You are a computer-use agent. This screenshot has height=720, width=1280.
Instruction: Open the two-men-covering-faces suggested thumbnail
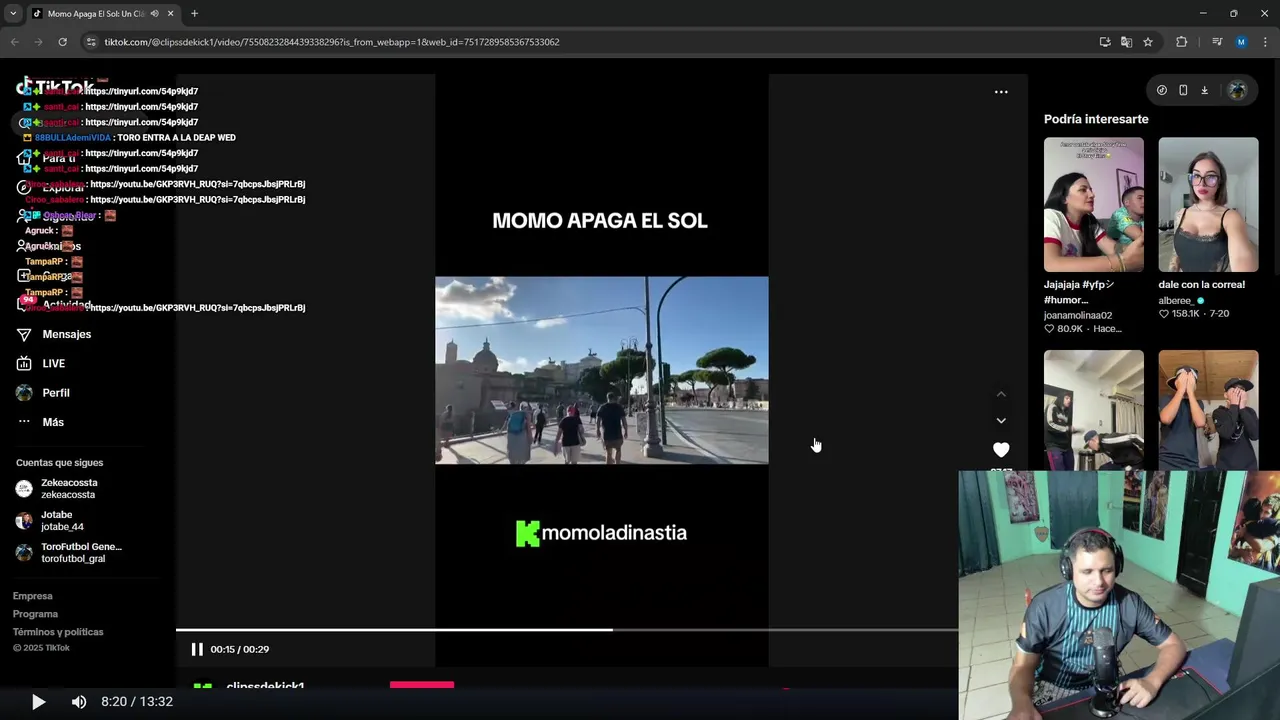click(1208, 410)
